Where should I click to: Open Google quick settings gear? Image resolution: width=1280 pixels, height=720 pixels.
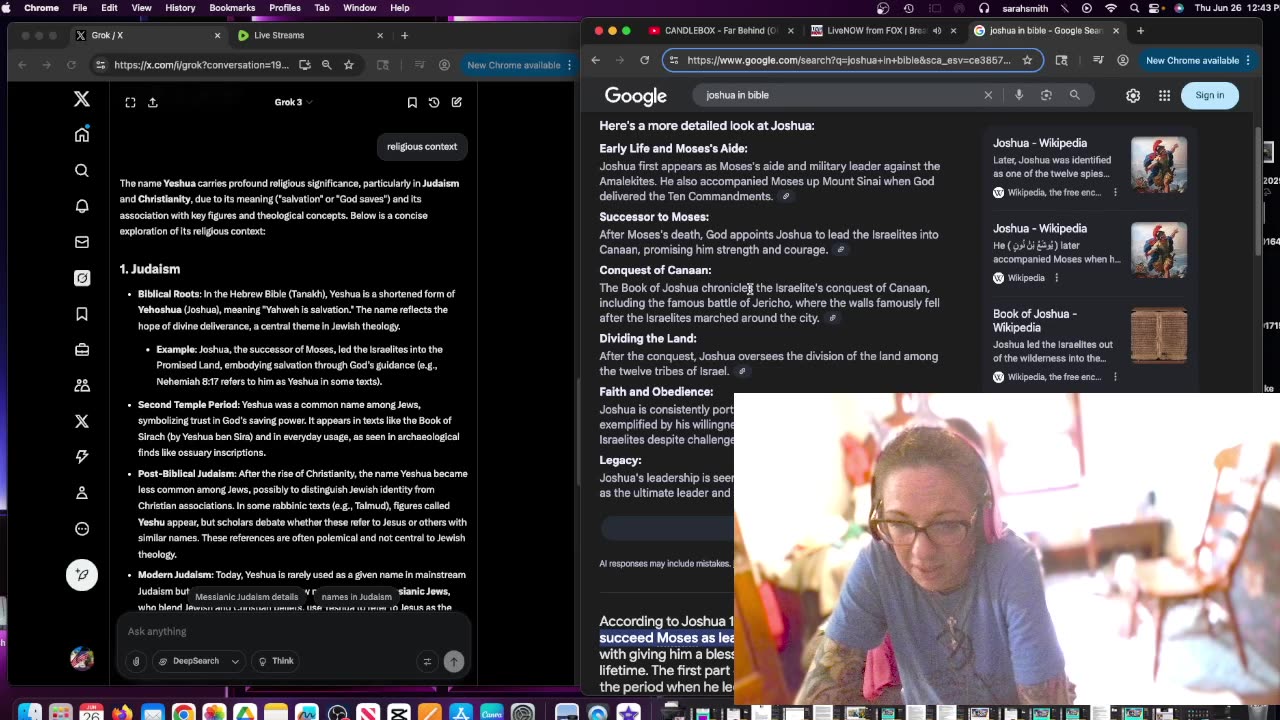1133,95
